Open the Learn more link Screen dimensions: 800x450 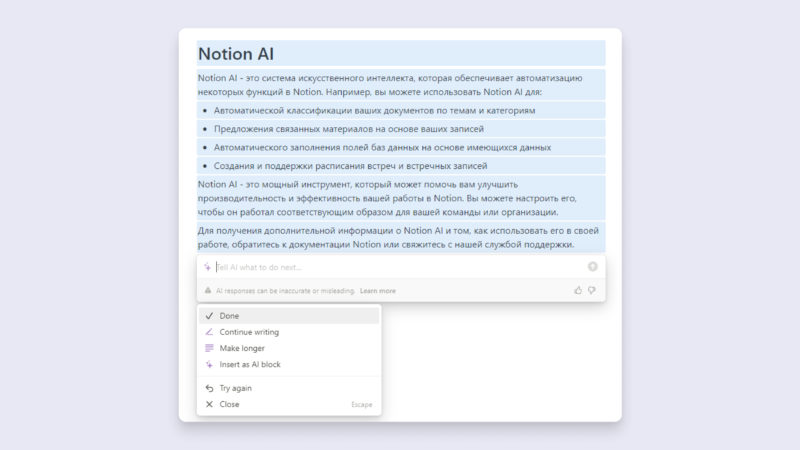[378, 291]
